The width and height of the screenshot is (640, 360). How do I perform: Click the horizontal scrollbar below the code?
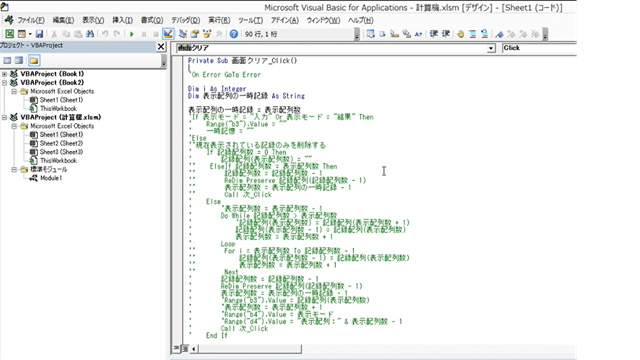249,349
